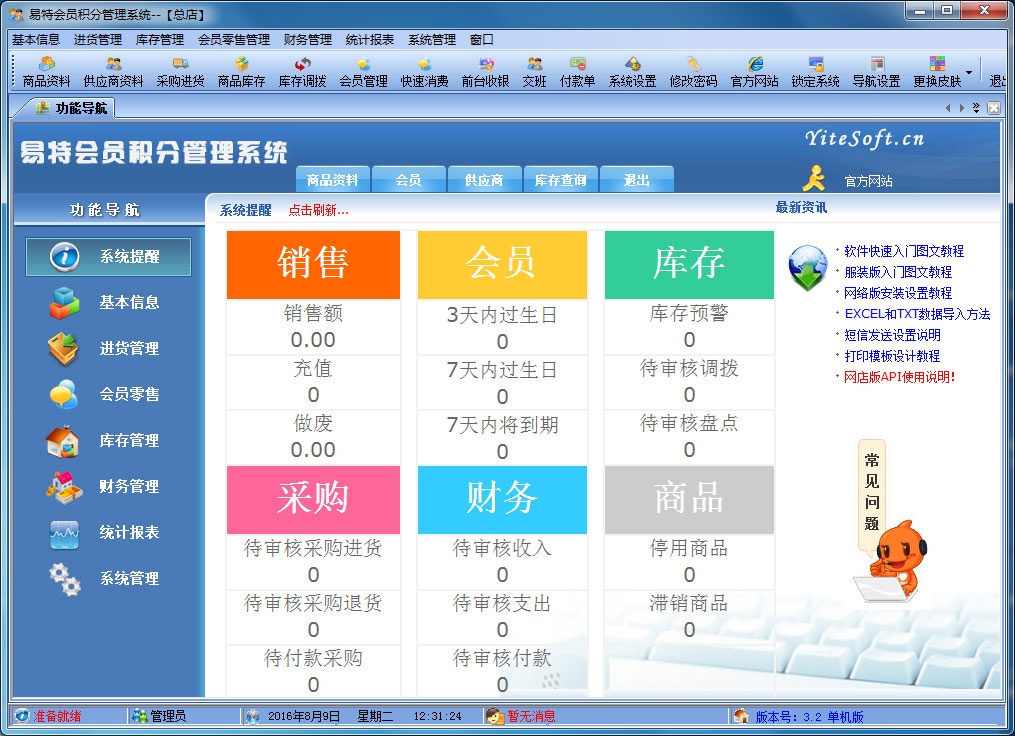Open 商品资料 toolbar icon
The width and height of the screenshot is (1015, 736).
[x=46, y=72]
